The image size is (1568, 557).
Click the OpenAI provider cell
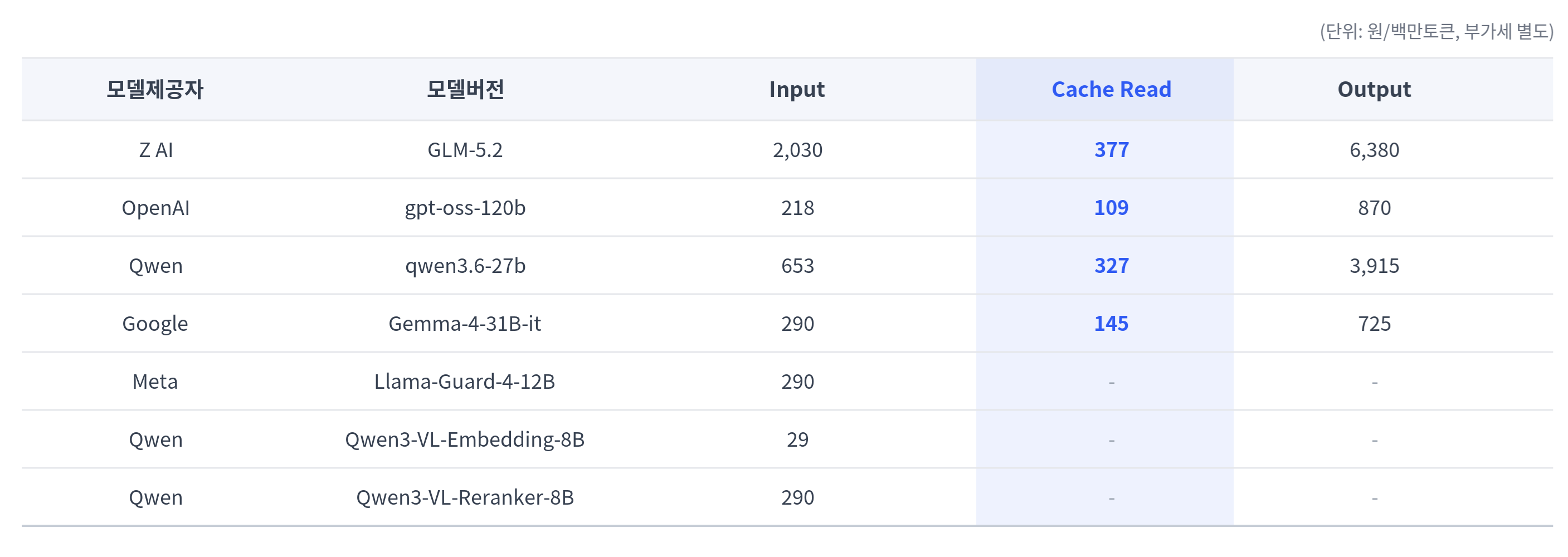point(156,208)
